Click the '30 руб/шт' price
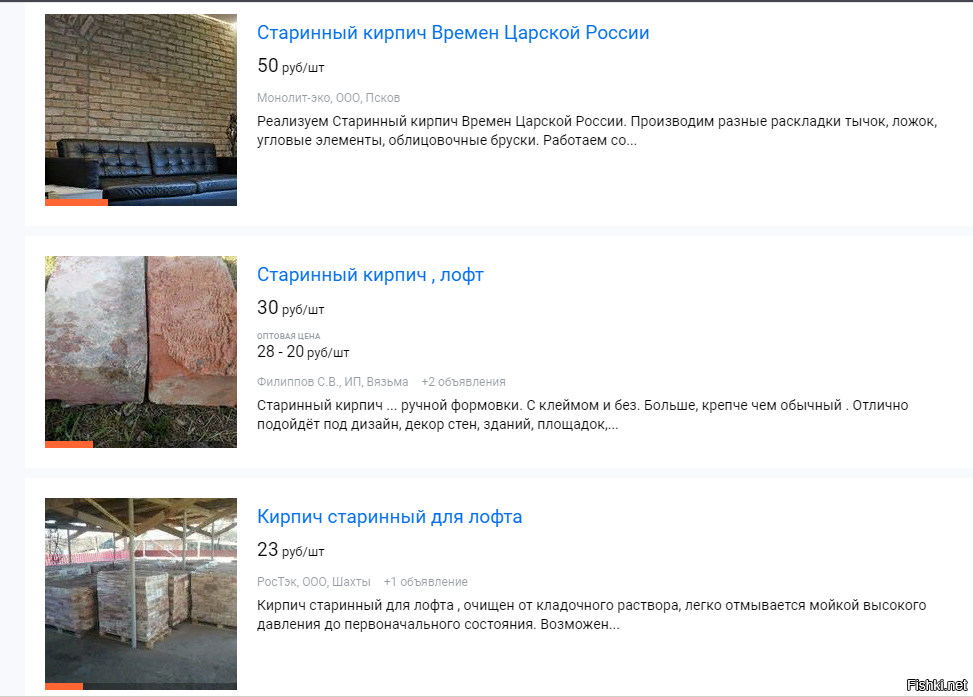 (x=290, y=308)
